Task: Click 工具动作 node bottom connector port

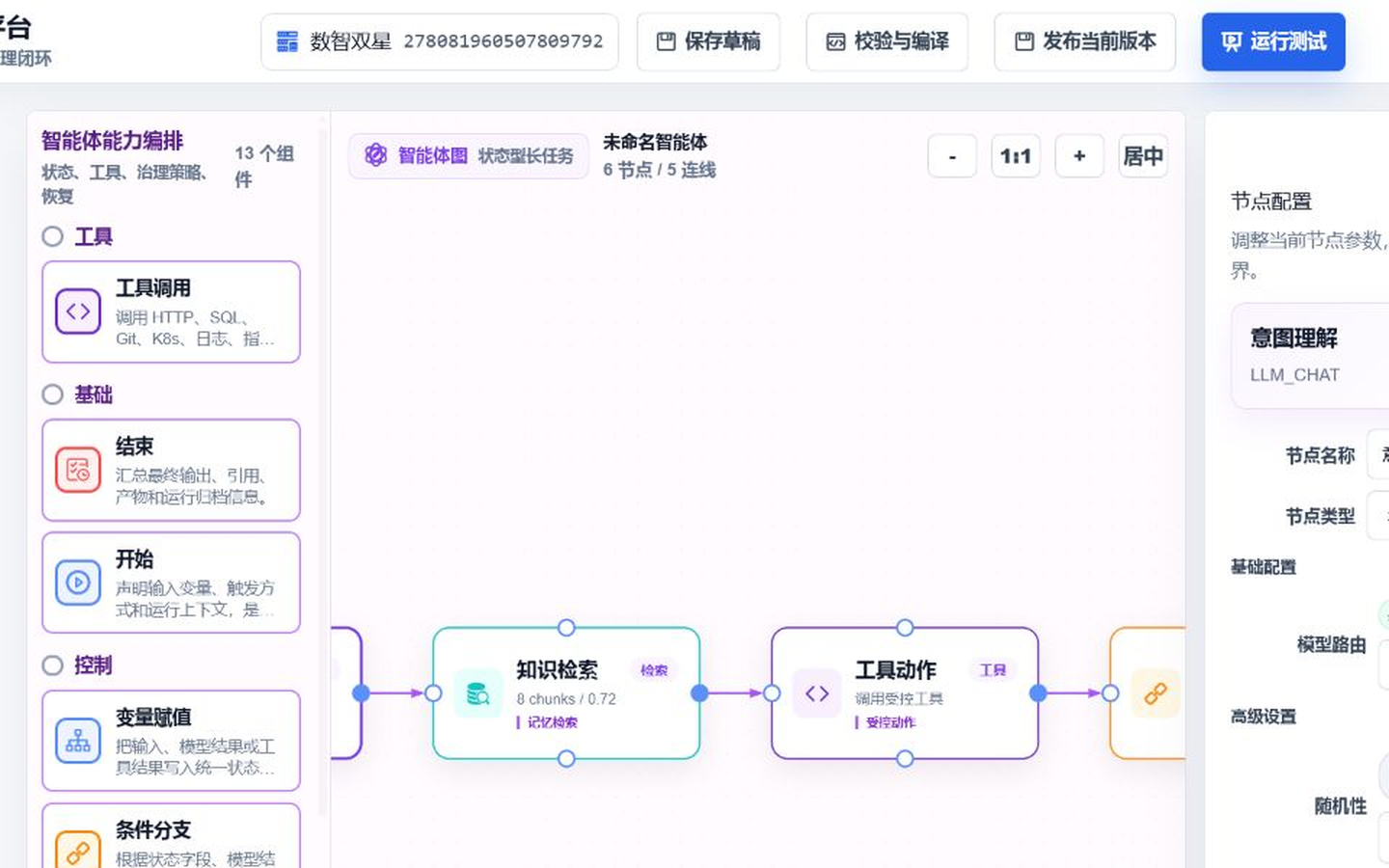Action: [x=905, y=759]
